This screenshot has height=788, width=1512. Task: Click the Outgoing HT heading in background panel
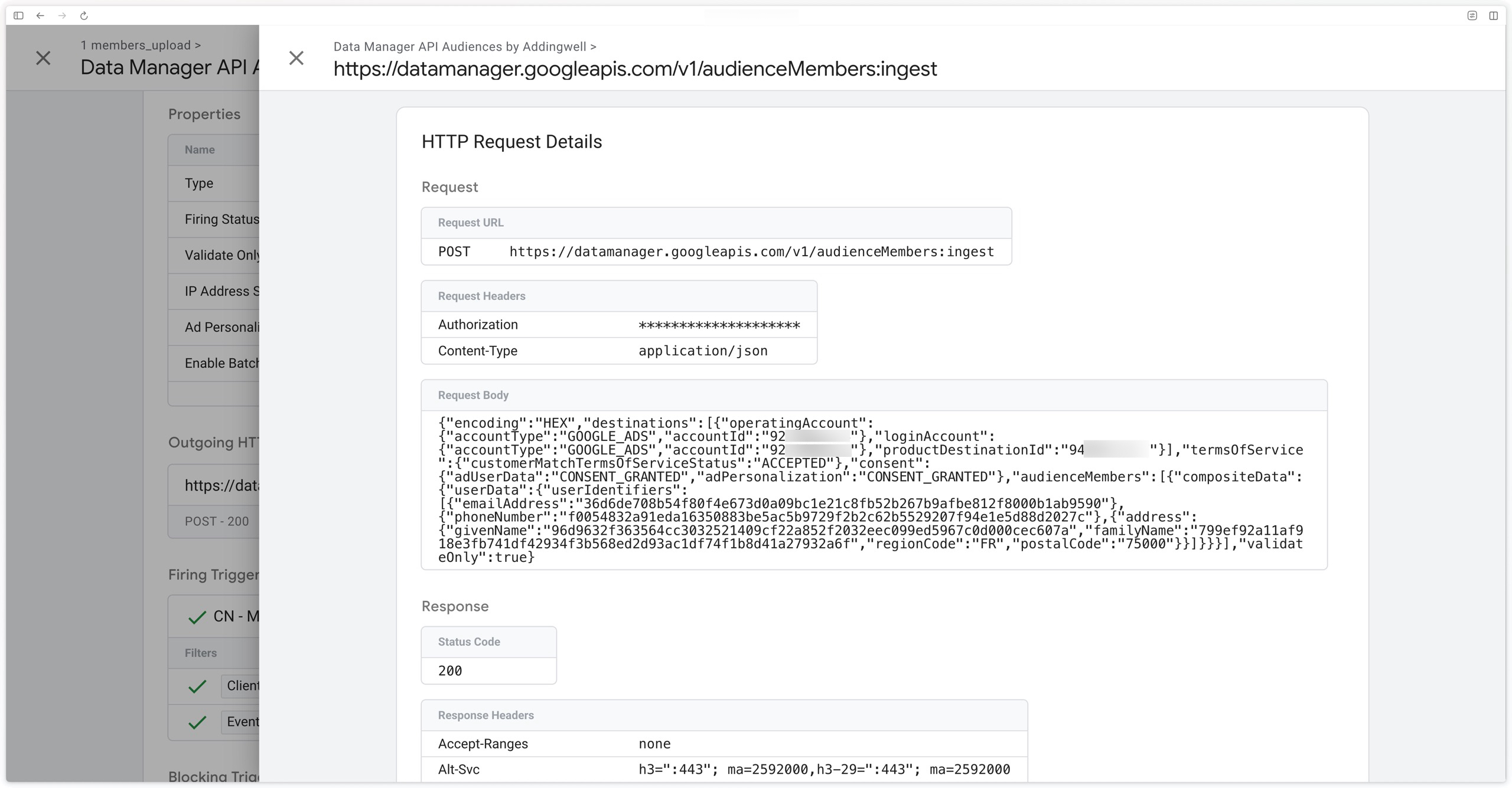tap(213, 442)
